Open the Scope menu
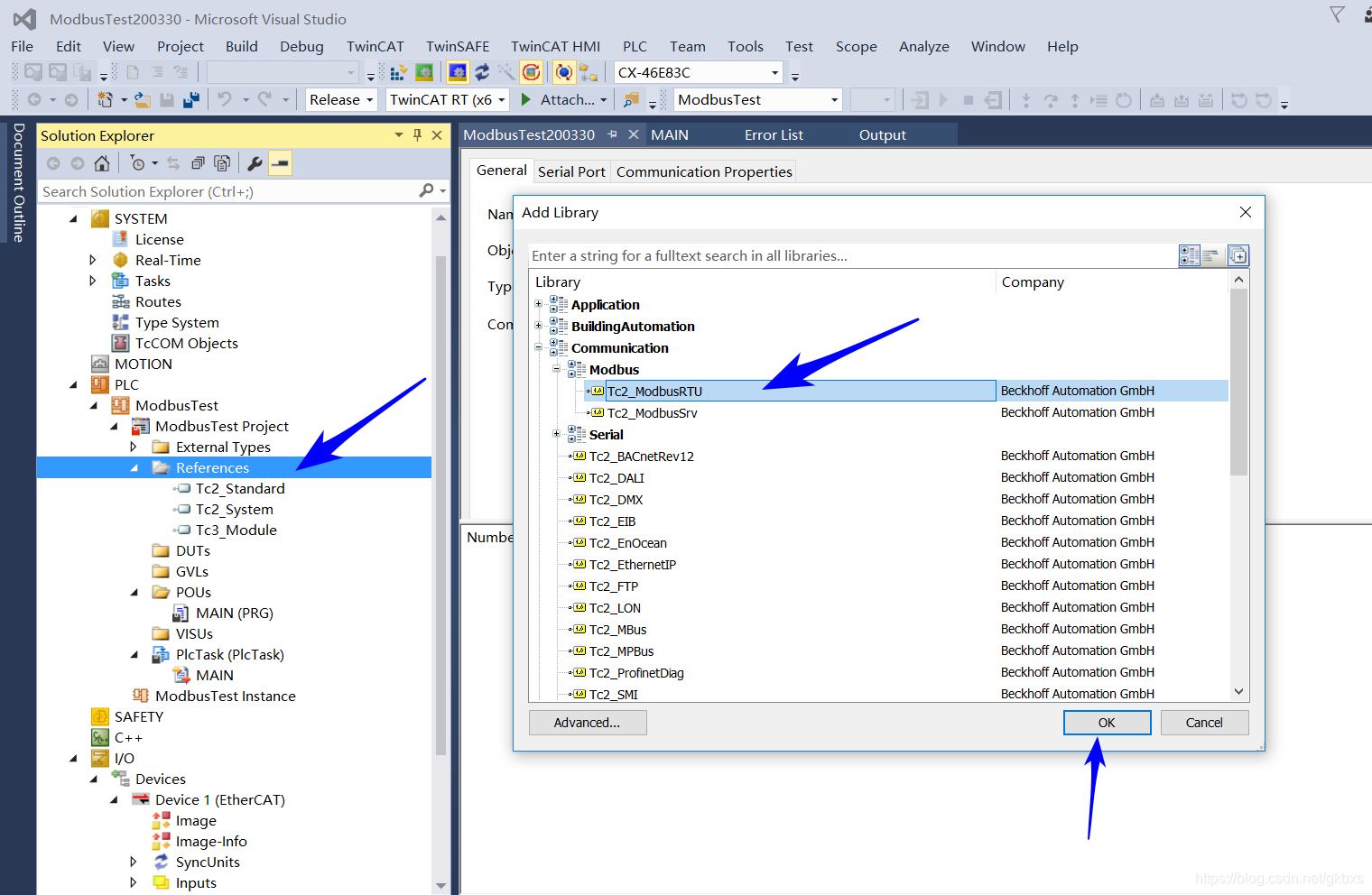1372x895 pixels. (856, 46)
